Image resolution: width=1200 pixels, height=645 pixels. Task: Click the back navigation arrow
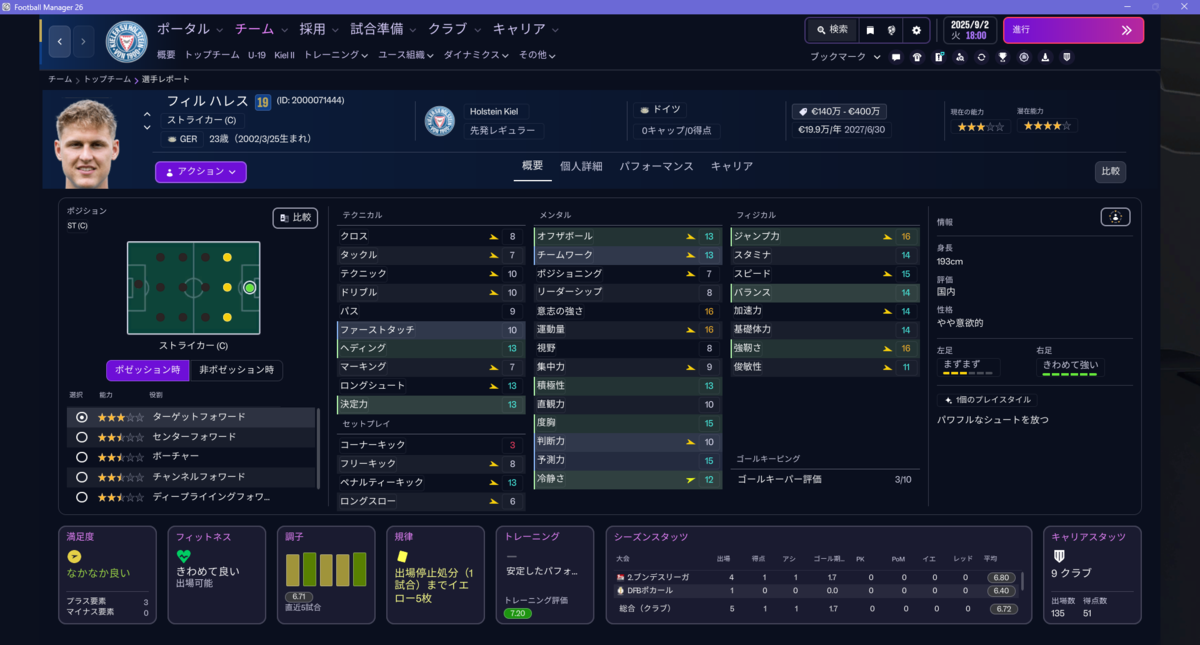coord(60,42)
